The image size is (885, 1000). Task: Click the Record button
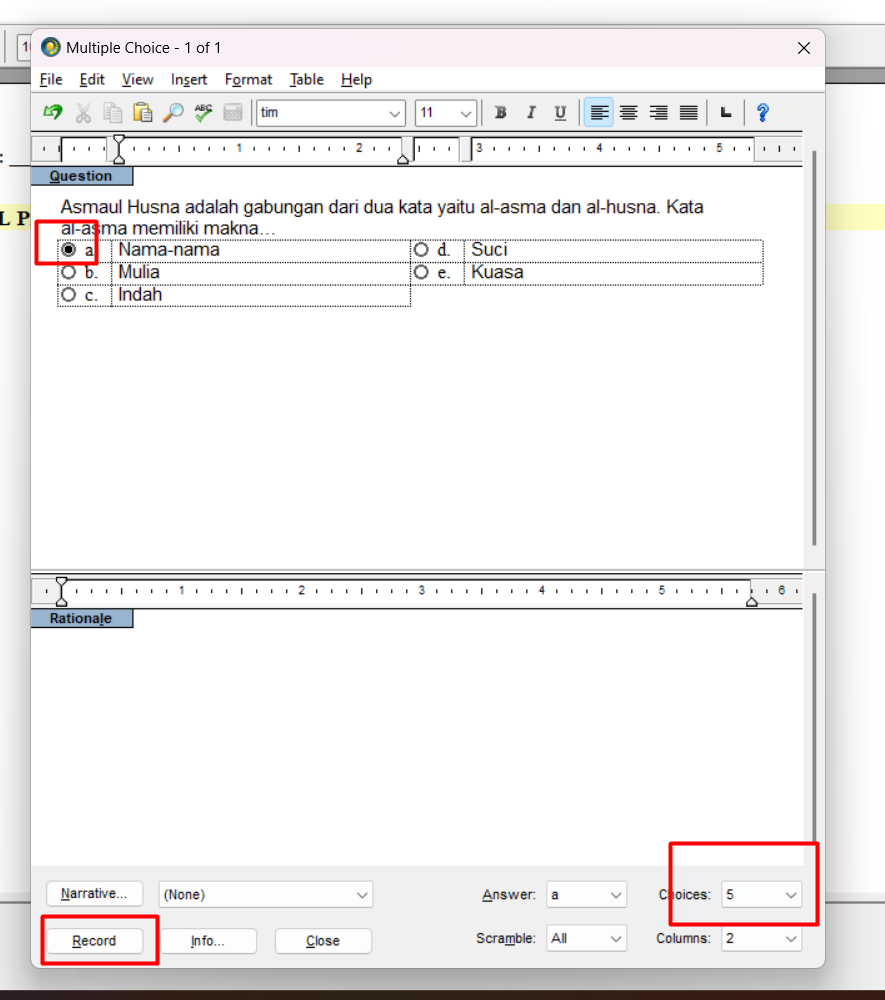pos(94,941)
